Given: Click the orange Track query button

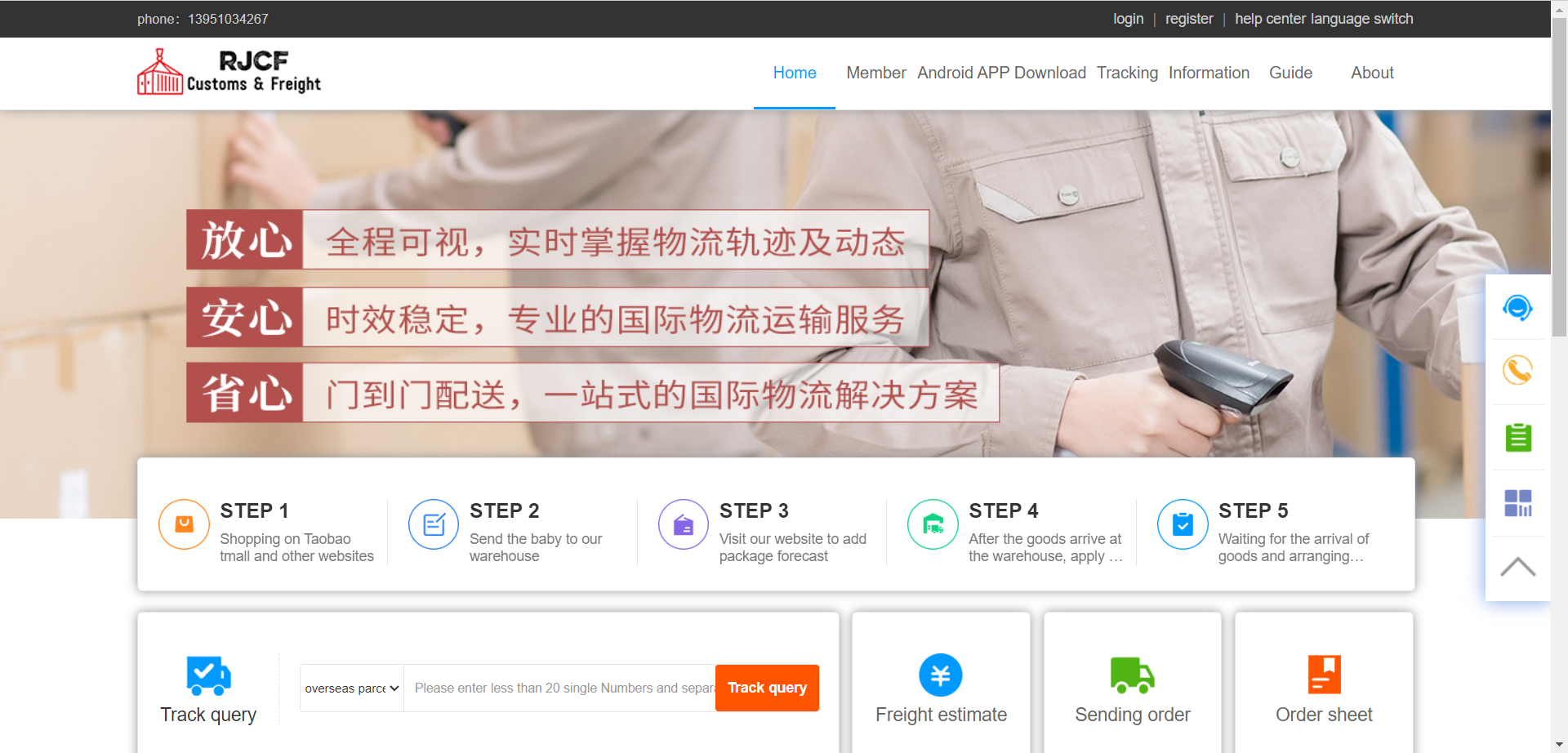Looking at the screenshot, I should (767, 688).
